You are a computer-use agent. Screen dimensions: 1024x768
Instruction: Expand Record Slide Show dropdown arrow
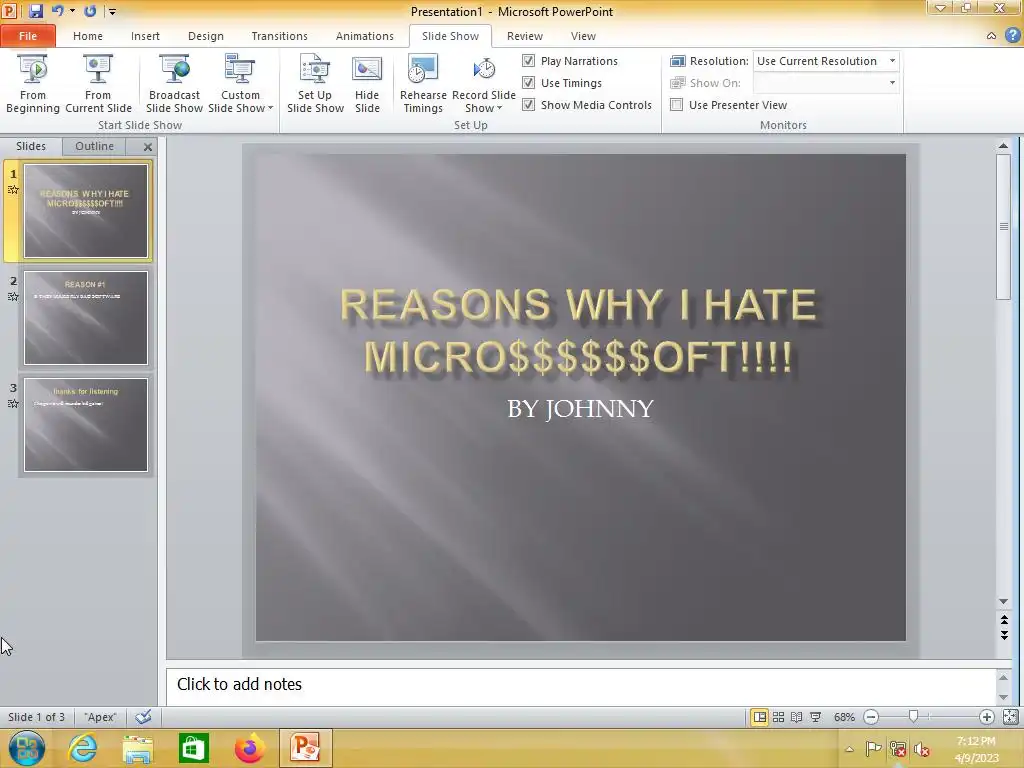pyautogui.click(x=500, y=108)
